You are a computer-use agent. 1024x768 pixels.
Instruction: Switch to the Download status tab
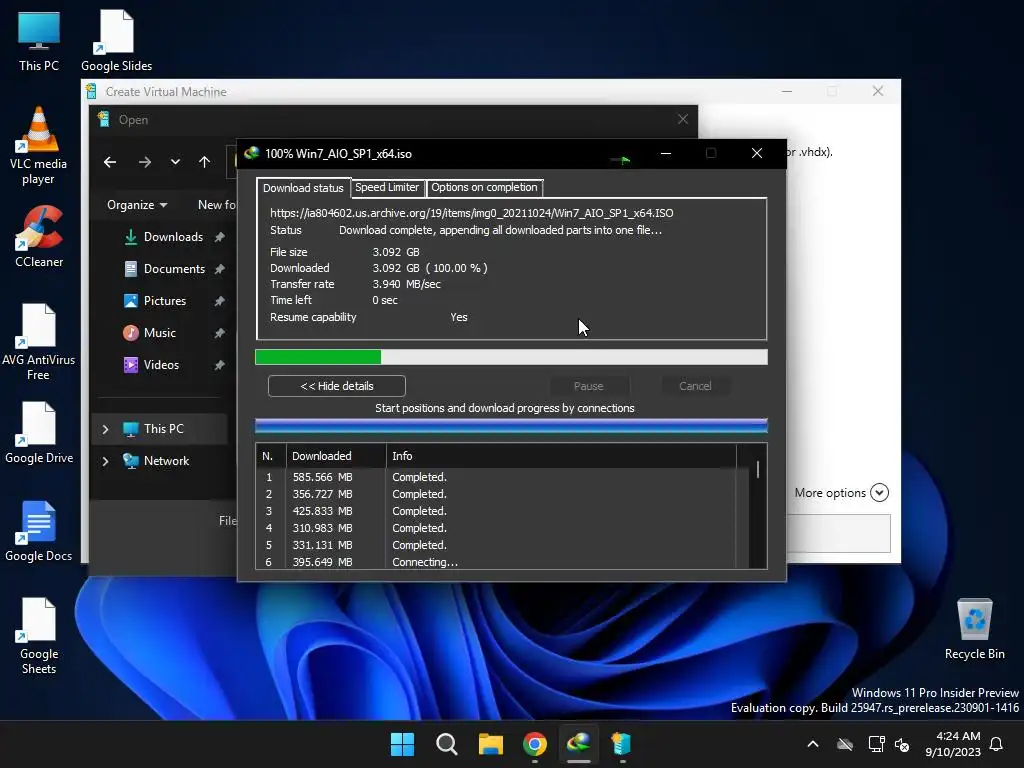click(303, 188)
